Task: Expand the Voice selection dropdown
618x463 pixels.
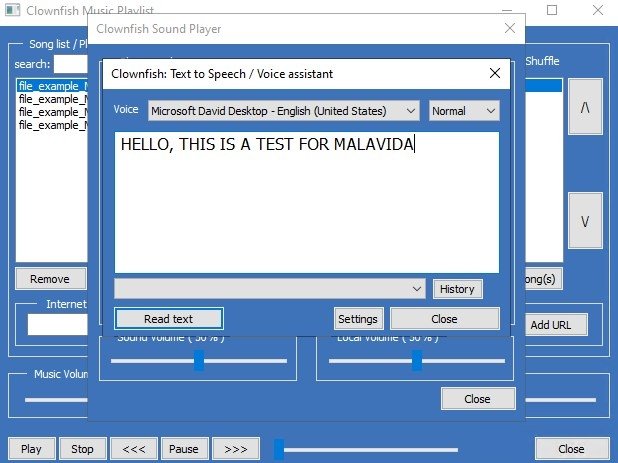Action: coord(284,111)
